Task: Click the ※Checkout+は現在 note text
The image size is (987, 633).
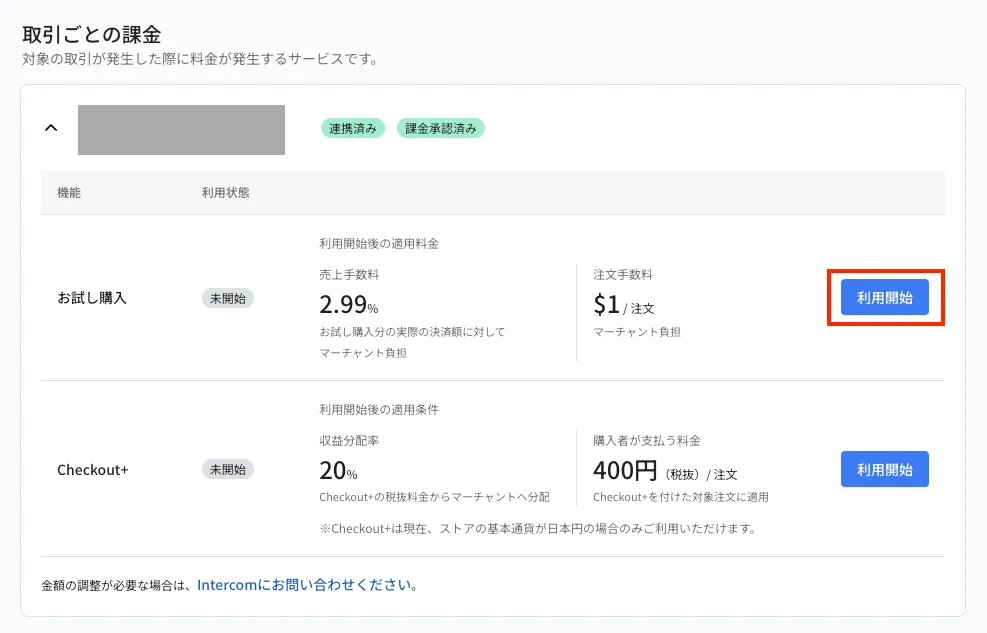Action: 538,529
